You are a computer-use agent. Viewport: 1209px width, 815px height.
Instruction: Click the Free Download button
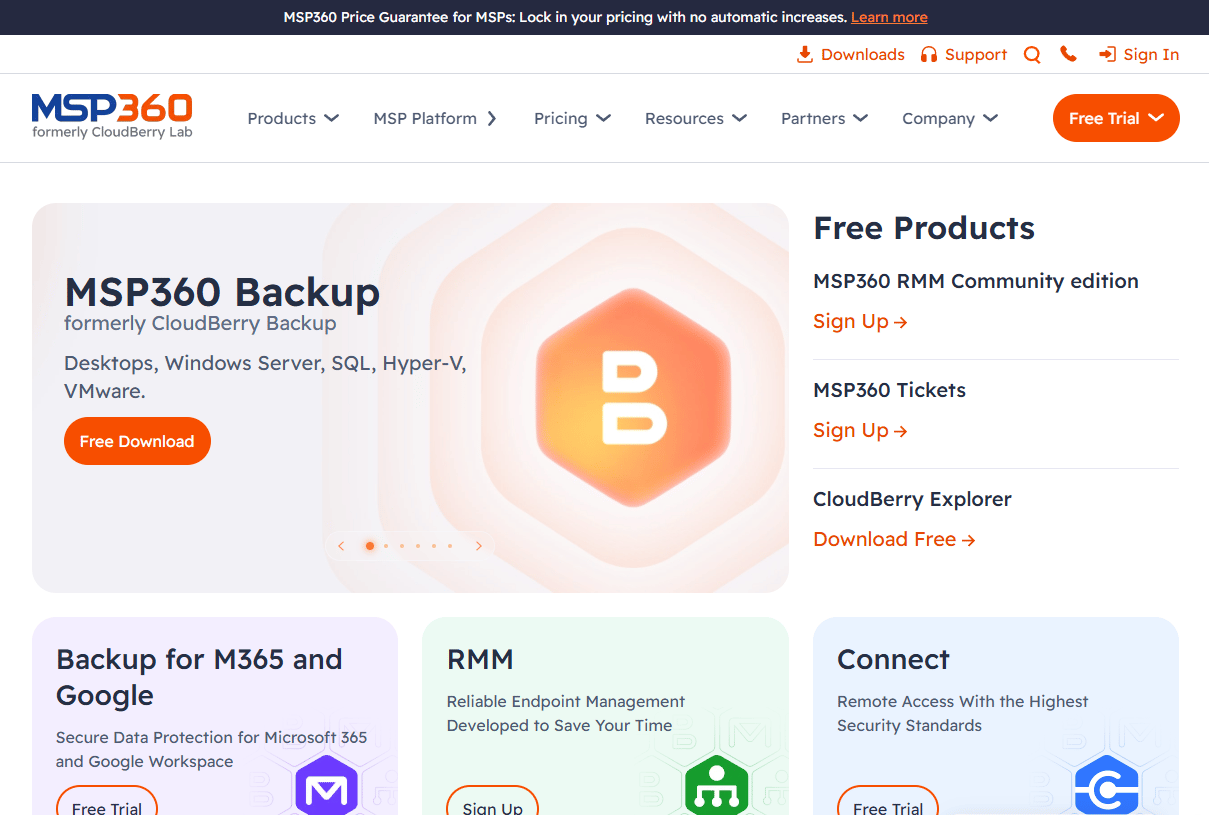[x=137, y=441]
